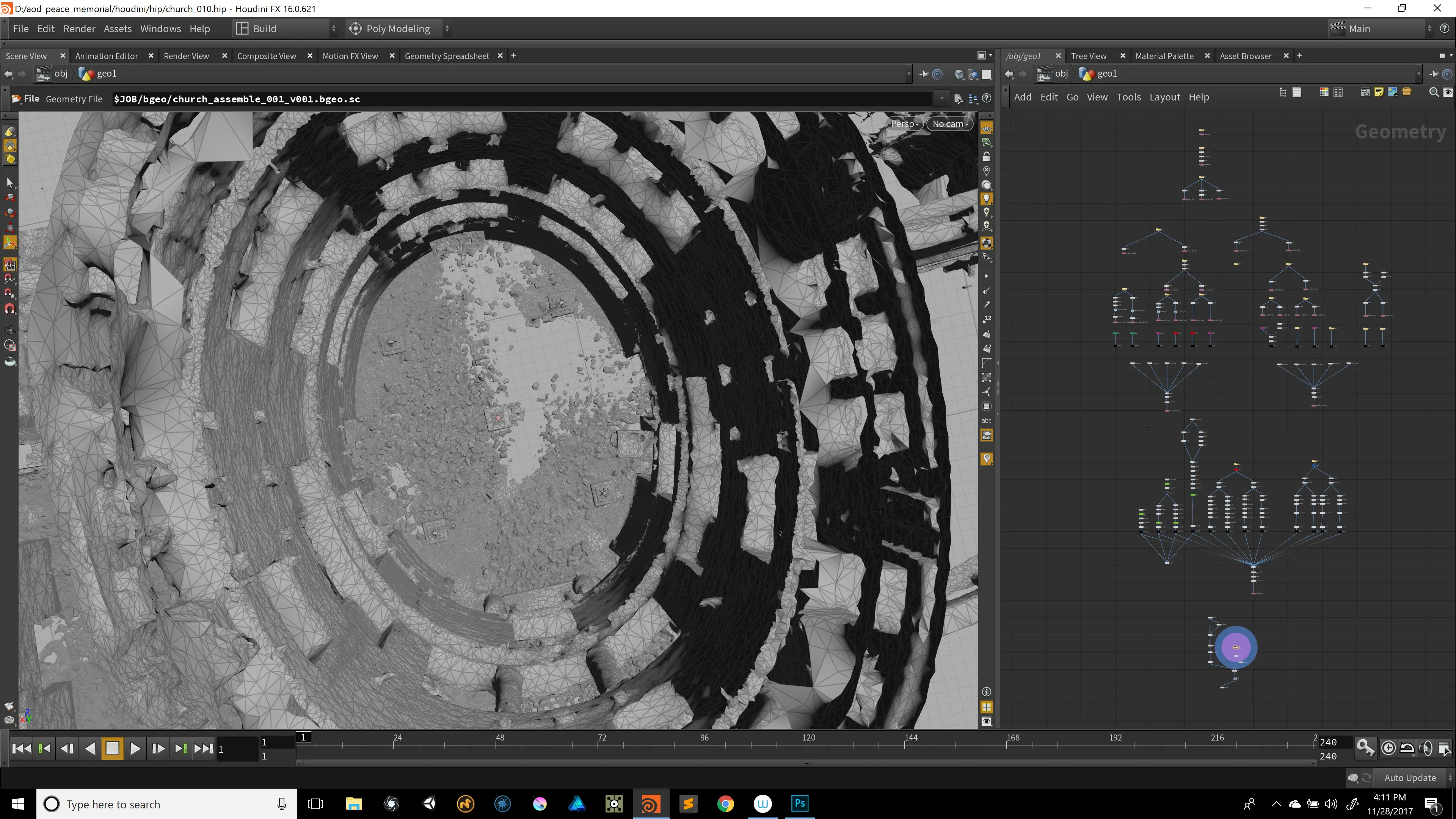Switch to the Material Palette tab
The width and height of the screenshot is (1456, 819).
[1164, 56]
